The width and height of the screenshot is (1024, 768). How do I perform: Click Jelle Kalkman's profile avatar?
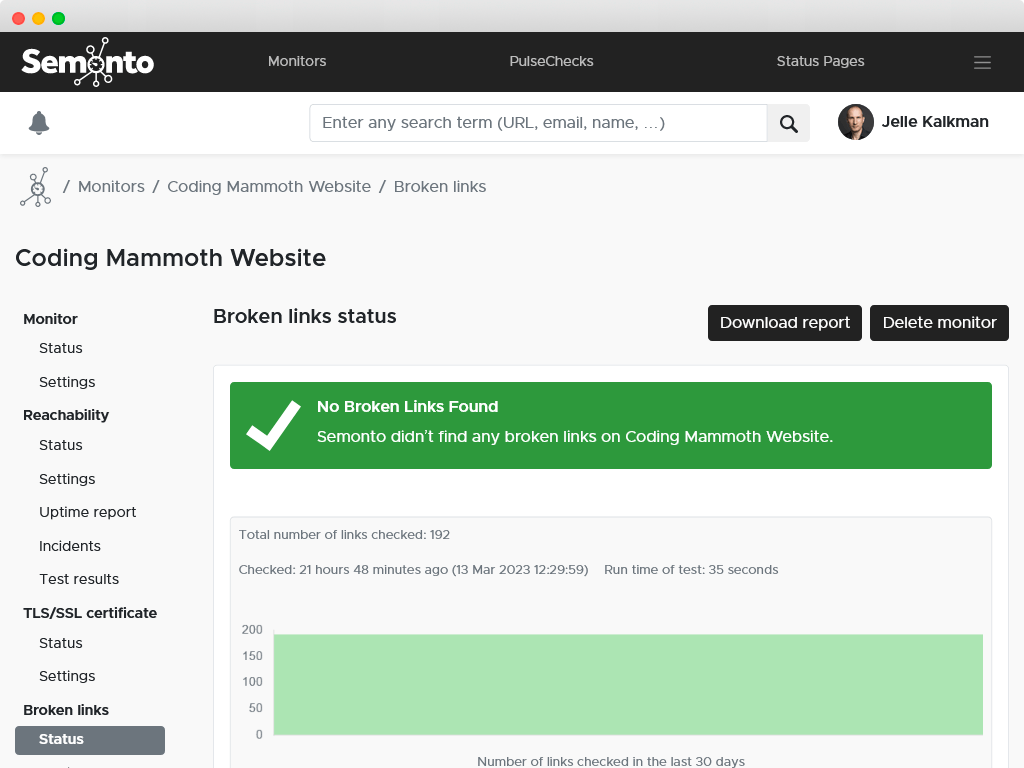click(x=856, y=122)
